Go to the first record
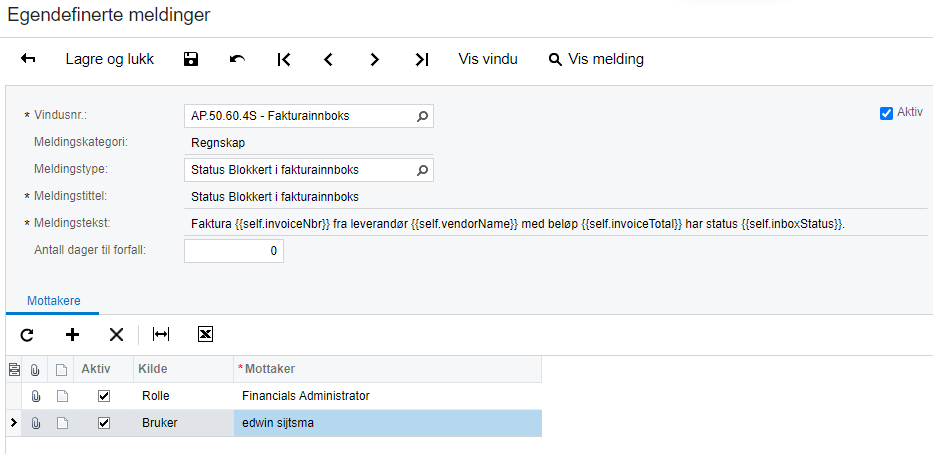 point(284,60)
